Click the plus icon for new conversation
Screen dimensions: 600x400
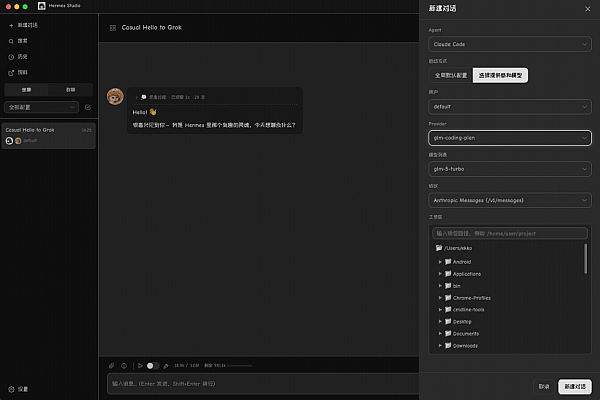(x=11, y=25)
